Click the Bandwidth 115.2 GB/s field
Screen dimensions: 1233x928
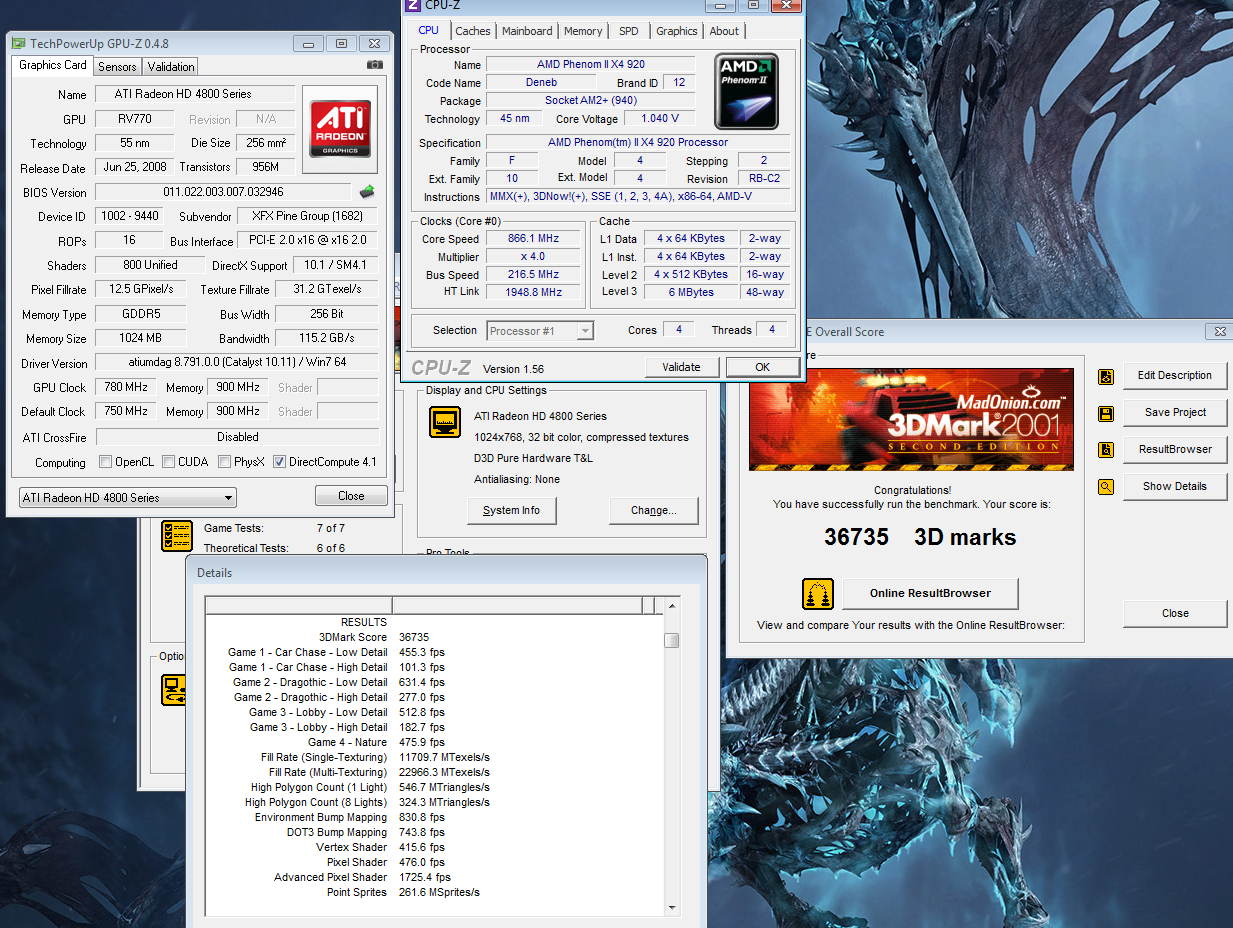pyautogui.click(x=326, y=338)
